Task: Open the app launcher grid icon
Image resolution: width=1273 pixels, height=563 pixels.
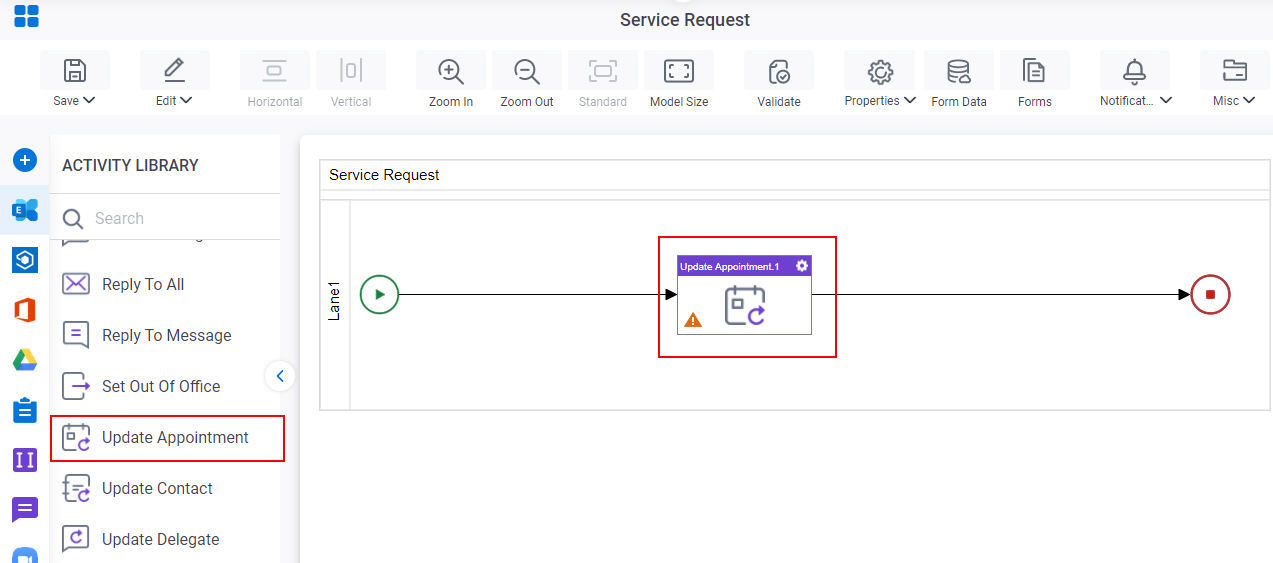Action: [x=26, y=15]
